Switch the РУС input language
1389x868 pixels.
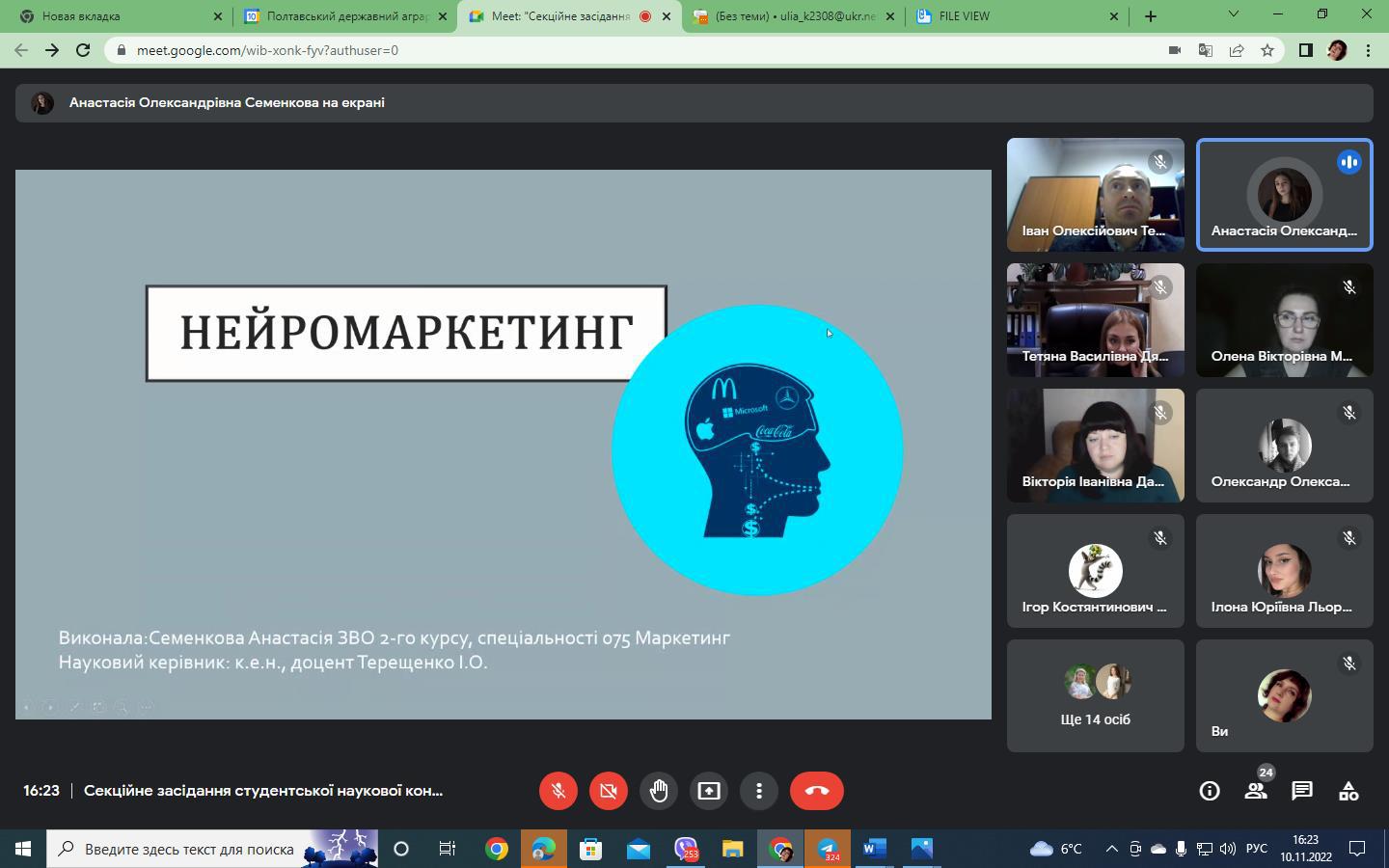tap(1257, 849)
